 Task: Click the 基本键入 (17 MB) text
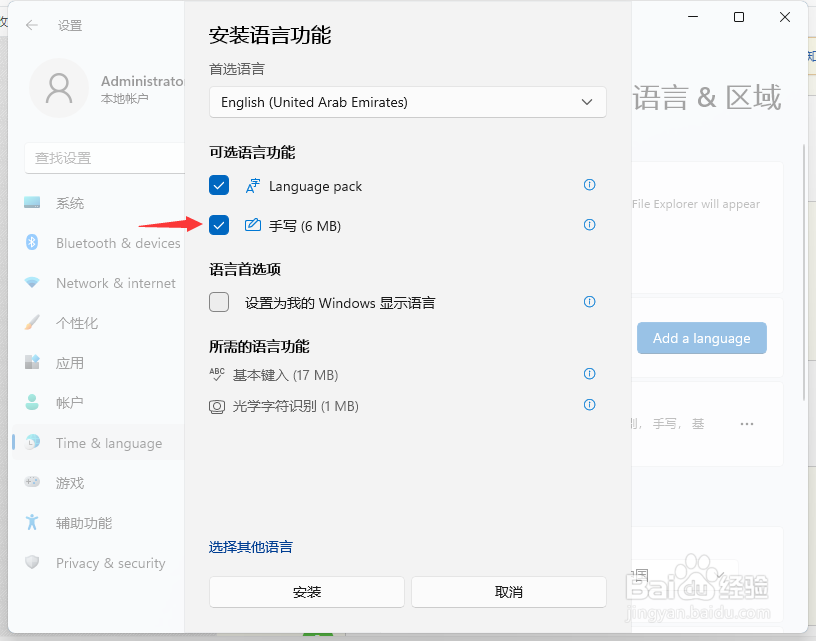285,375
